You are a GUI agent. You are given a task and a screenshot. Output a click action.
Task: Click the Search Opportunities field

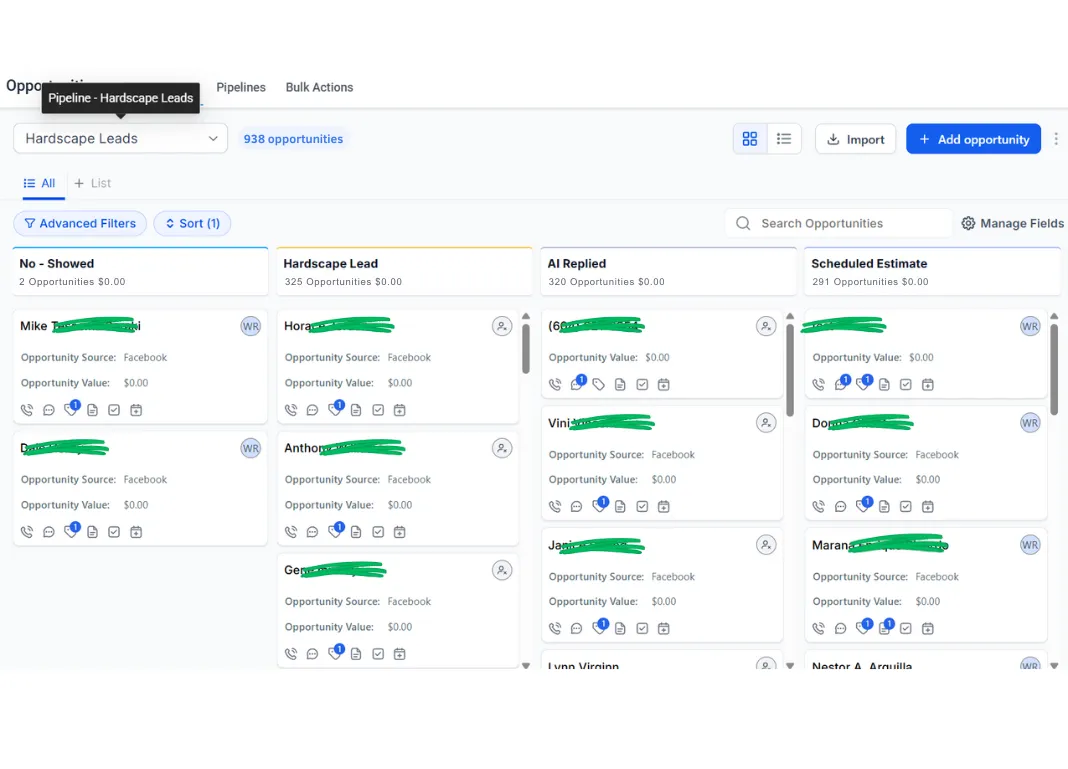coord(838,223)
